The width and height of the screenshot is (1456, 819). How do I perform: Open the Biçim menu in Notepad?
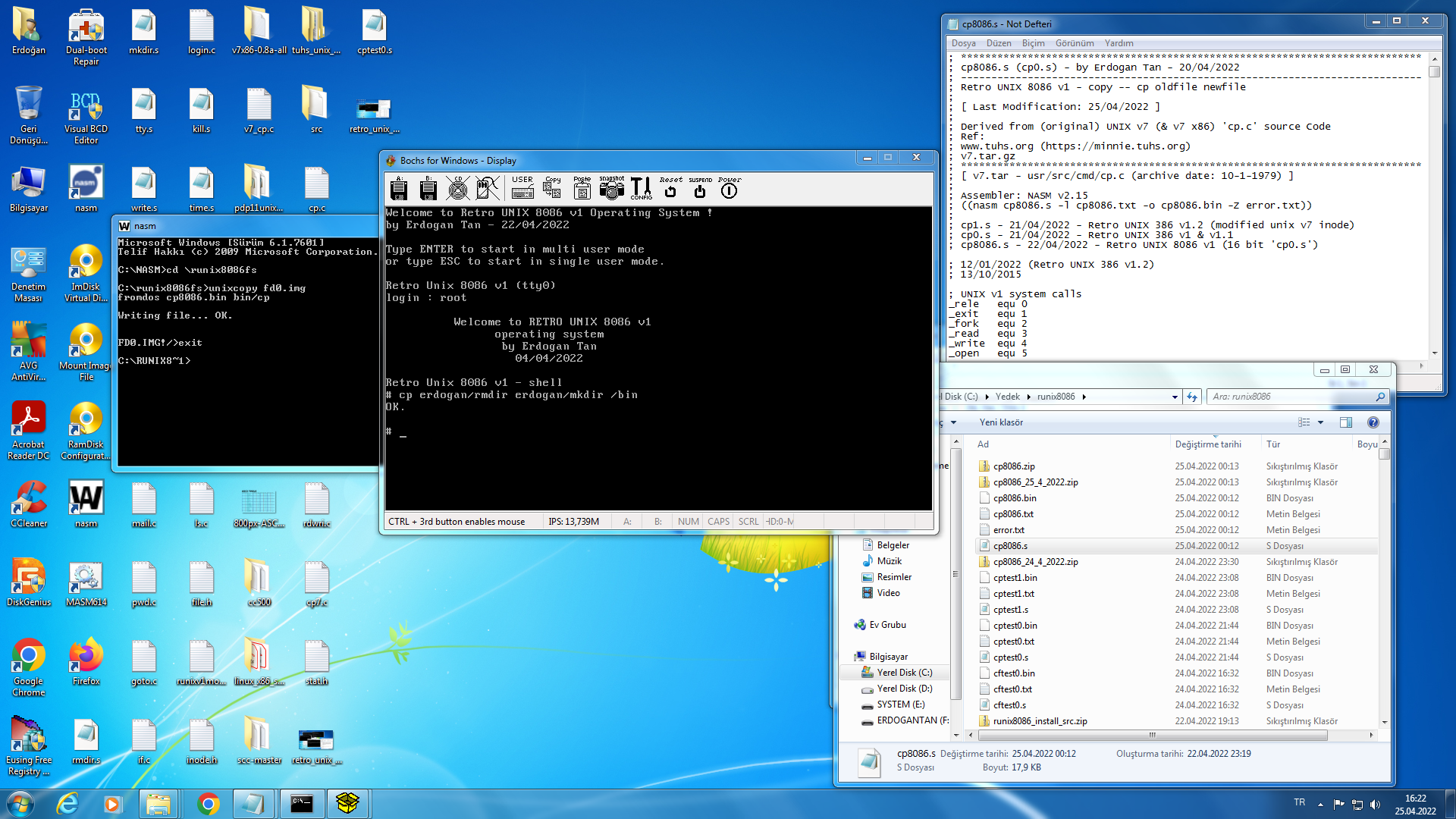tap(1033, 43)
